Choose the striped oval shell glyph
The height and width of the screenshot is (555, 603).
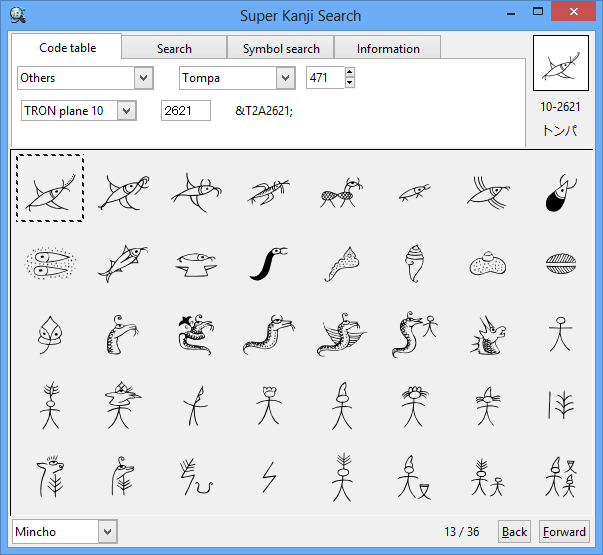[x=560, y=263]
